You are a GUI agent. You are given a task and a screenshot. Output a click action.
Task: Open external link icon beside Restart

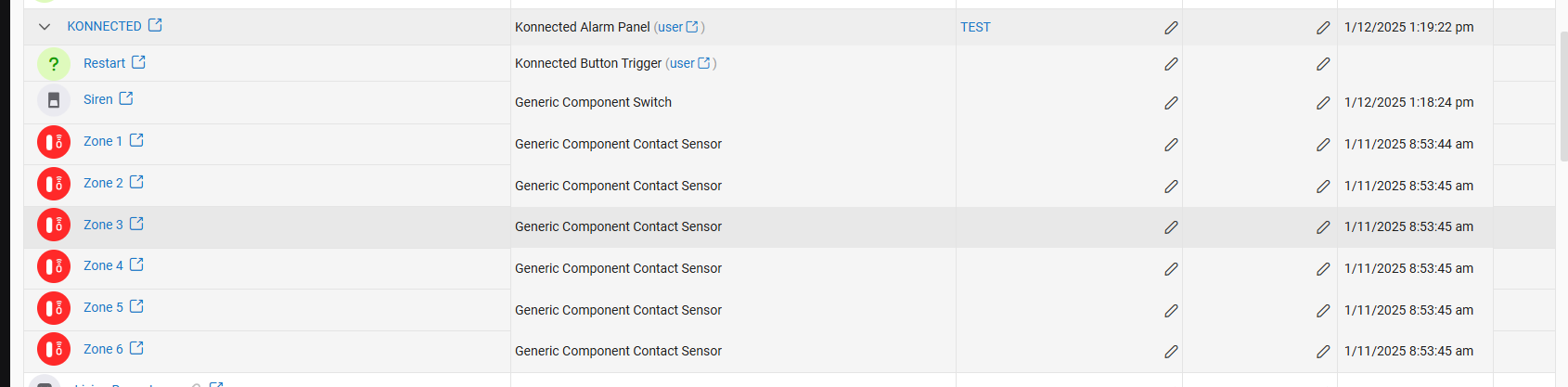point(138,62)
